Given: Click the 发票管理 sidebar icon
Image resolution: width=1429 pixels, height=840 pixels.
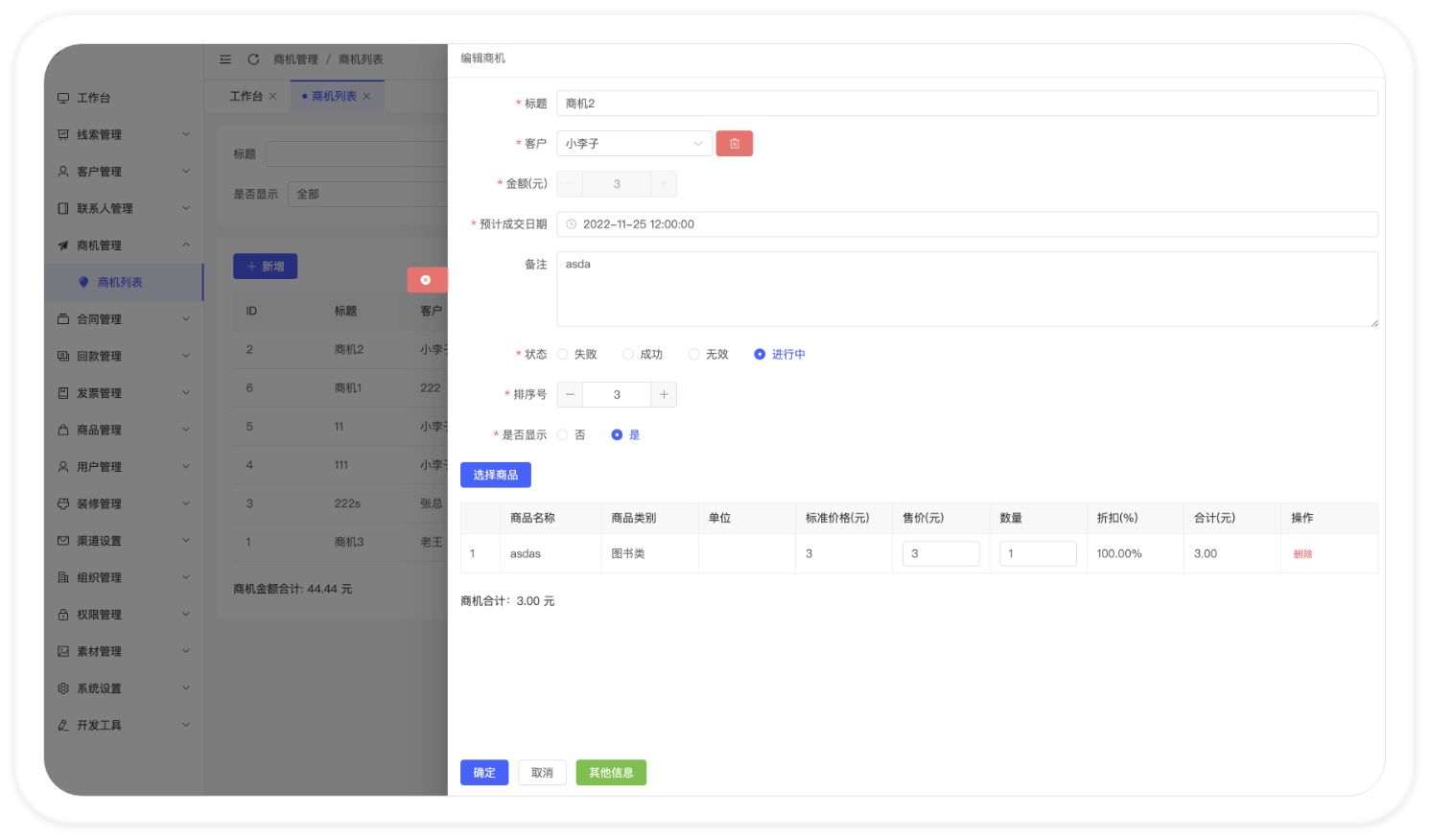Looking at the screenshot, I should tap(63, 393).
